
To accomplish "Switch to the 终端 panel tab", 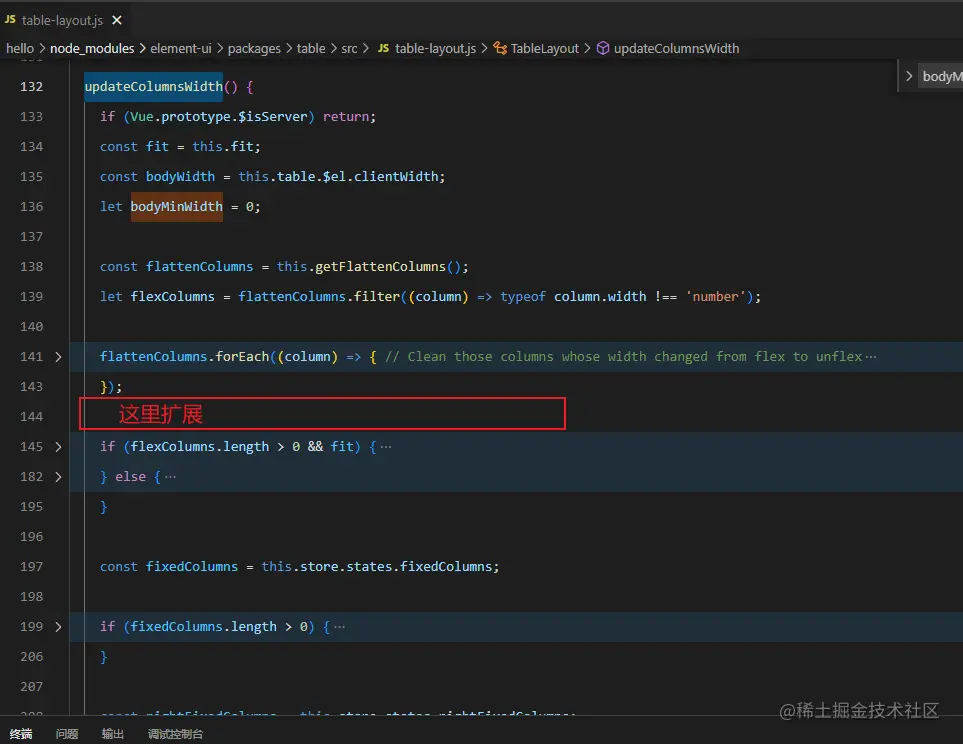I will (x=21, y=734).
